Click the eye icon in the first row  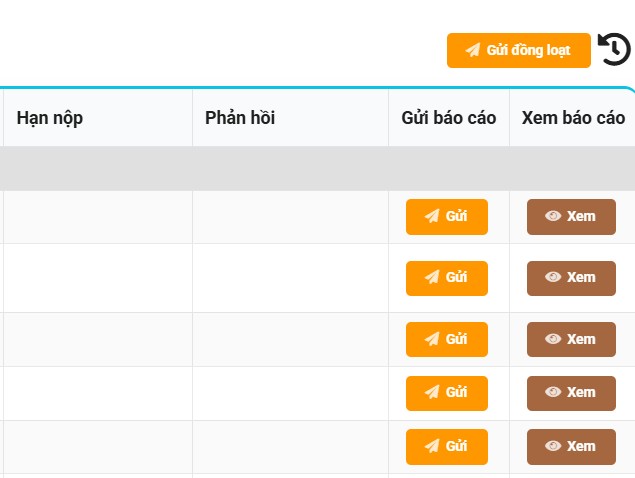(553, 216)
